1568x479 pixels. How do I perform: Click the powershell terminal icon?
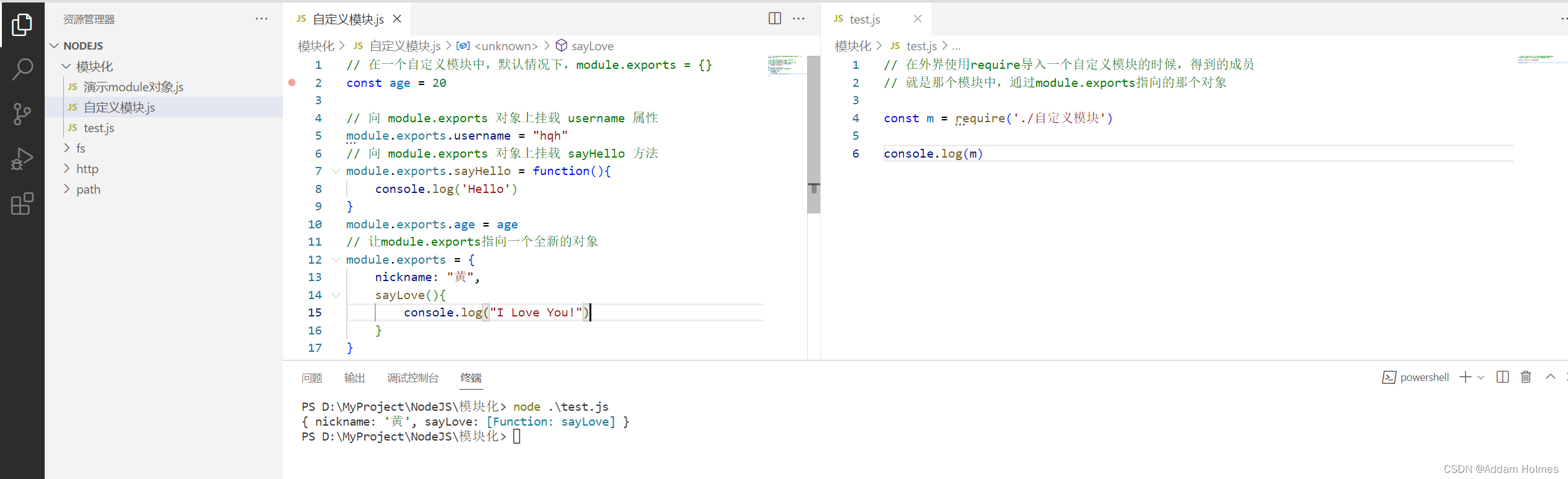click(1389, 377)
